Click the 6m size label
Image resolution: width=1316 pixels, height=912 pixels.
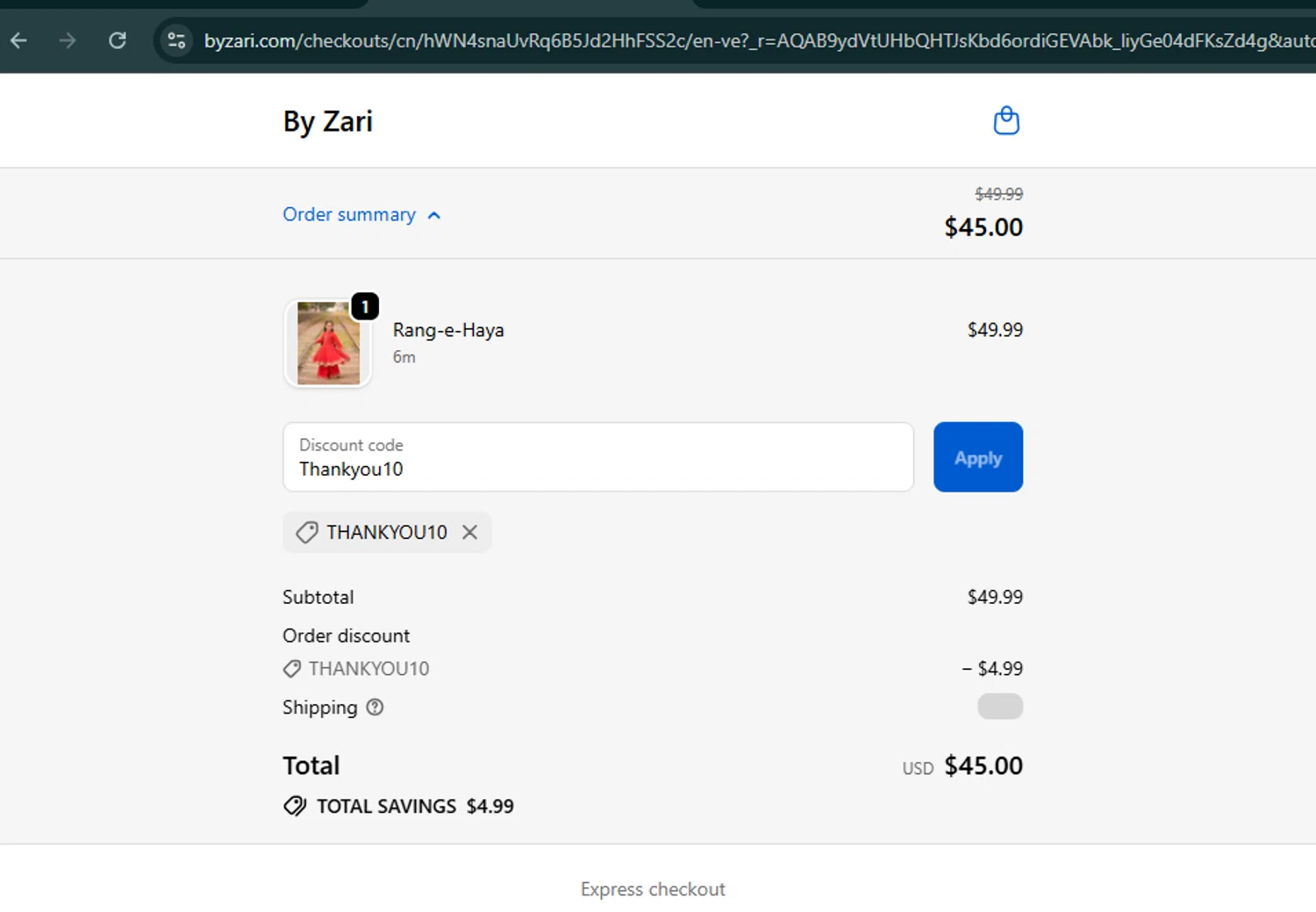tap(404, 357)
